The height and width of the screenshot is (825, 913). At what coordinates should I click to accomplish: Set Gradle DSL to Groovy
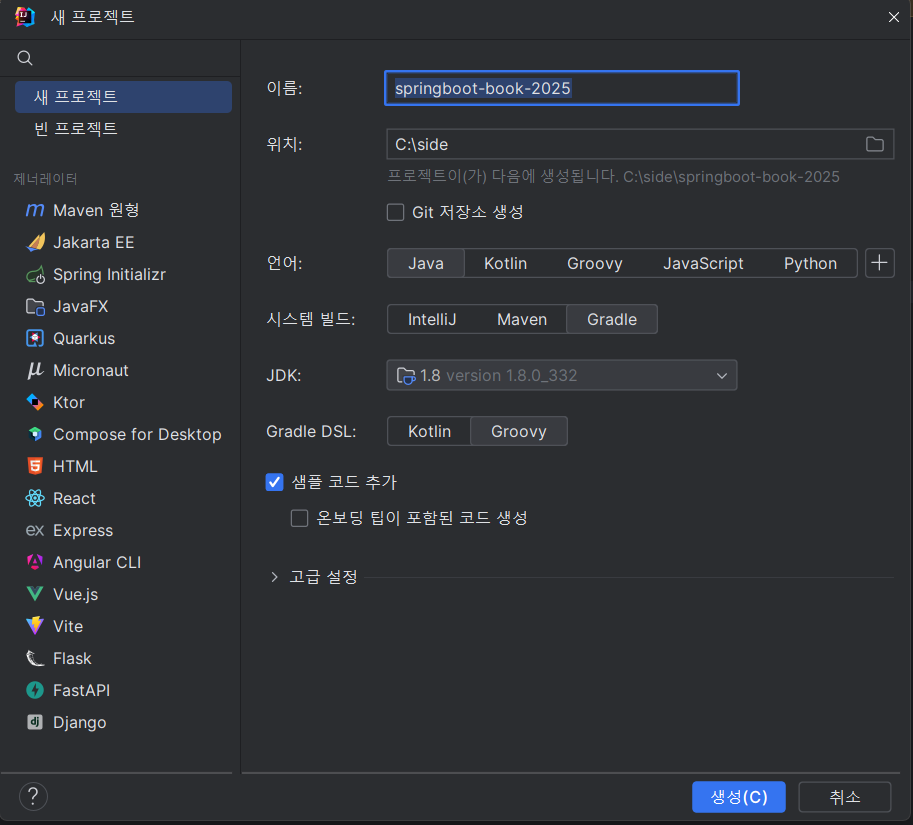[x=519, y=431]
